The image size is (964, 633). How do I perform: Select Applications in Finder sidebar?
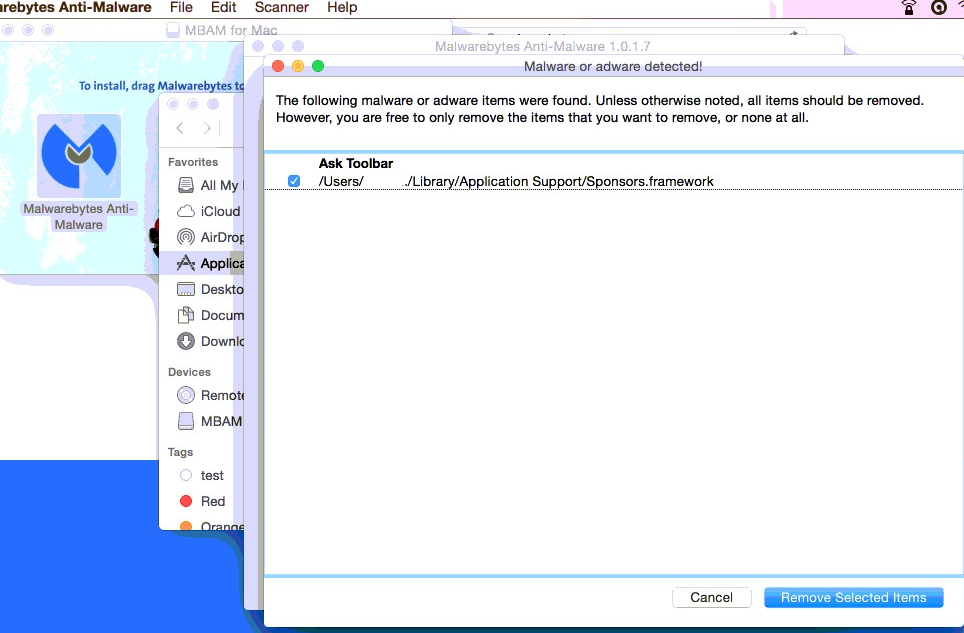point(202,263)
